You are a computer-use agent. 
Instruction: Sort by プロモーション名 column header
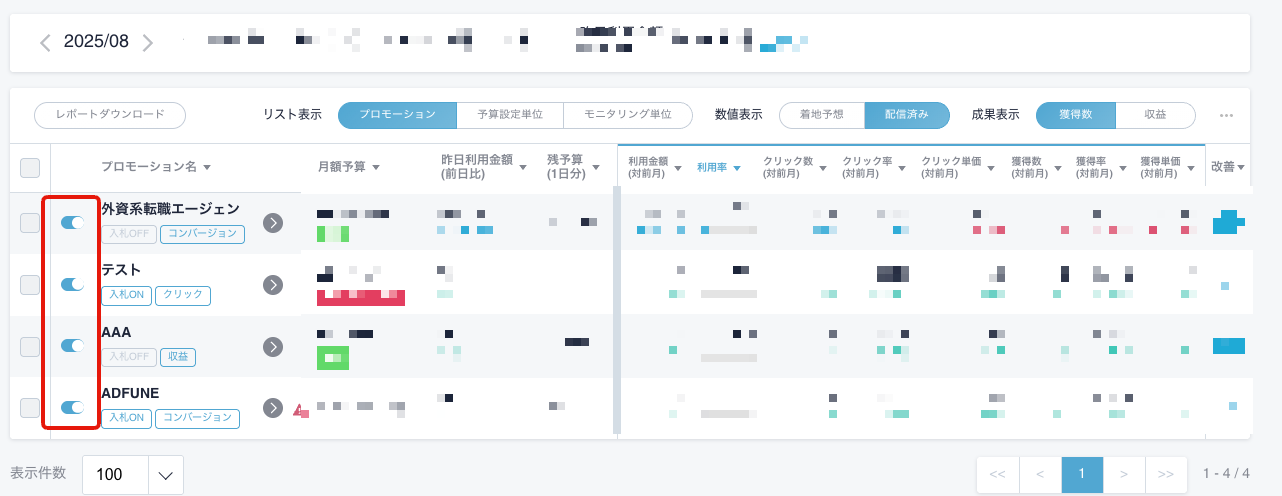click(156, 167)
